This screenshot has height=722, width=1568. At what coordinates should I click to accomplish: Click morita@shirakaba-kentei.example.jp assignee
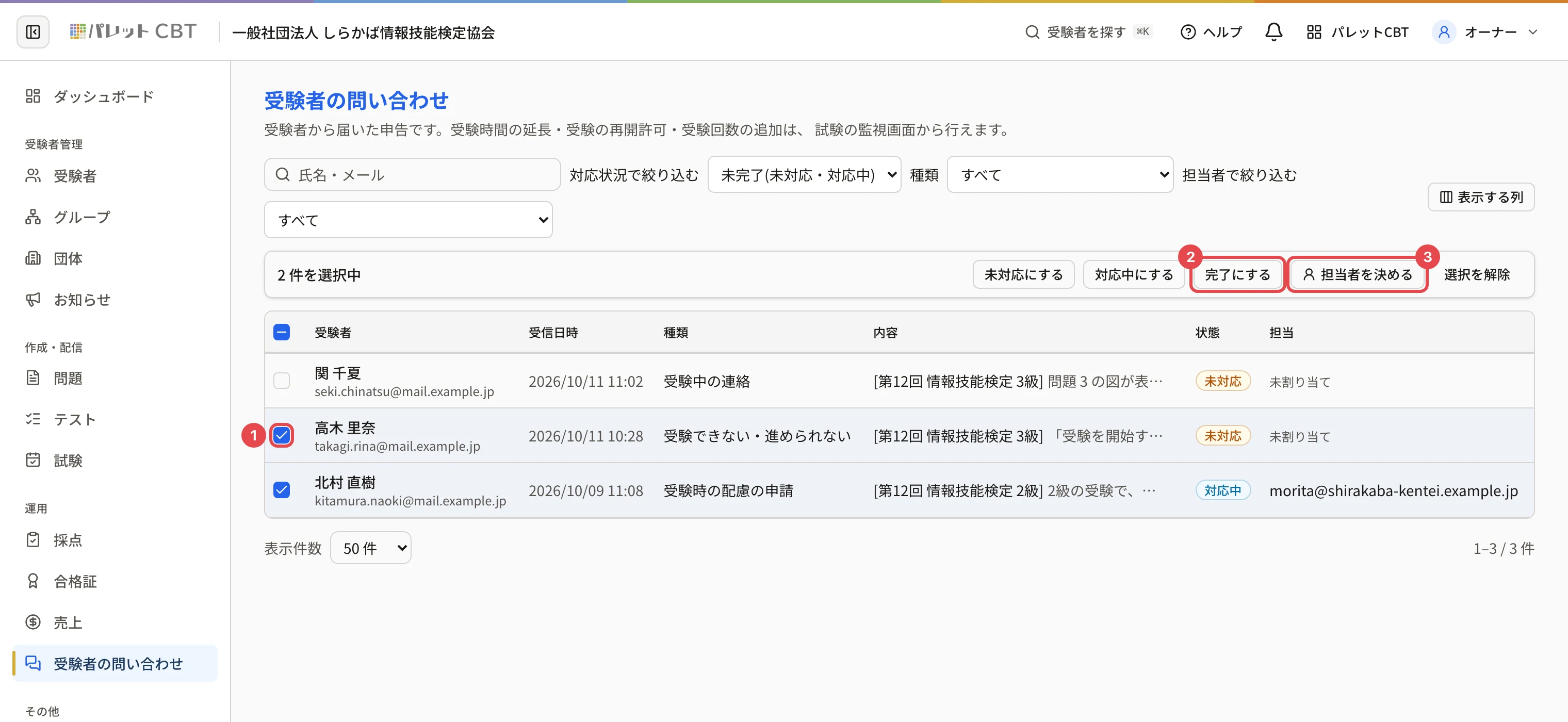point(1393,490)
